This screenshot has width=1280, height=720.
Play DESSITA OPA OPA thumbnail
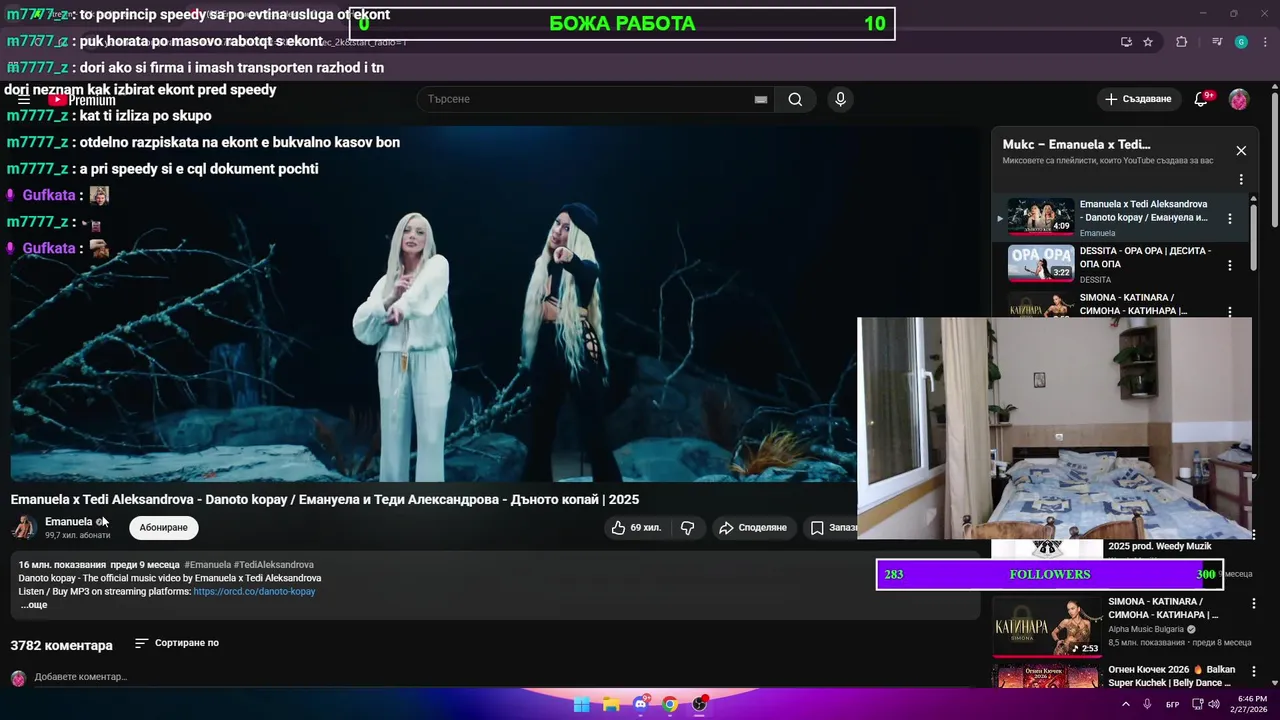click(1041, 264)
